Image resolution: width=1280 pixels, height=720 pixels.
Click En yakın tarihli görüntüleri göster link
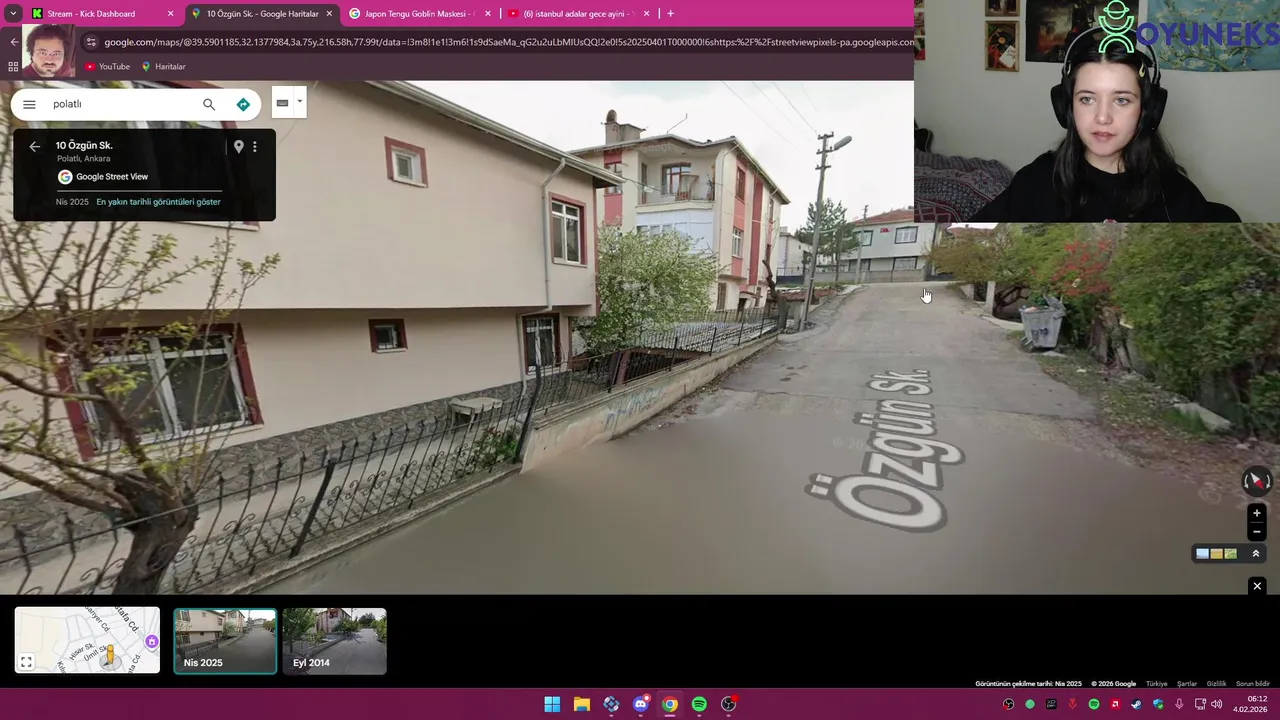click(x=158, y=202)
